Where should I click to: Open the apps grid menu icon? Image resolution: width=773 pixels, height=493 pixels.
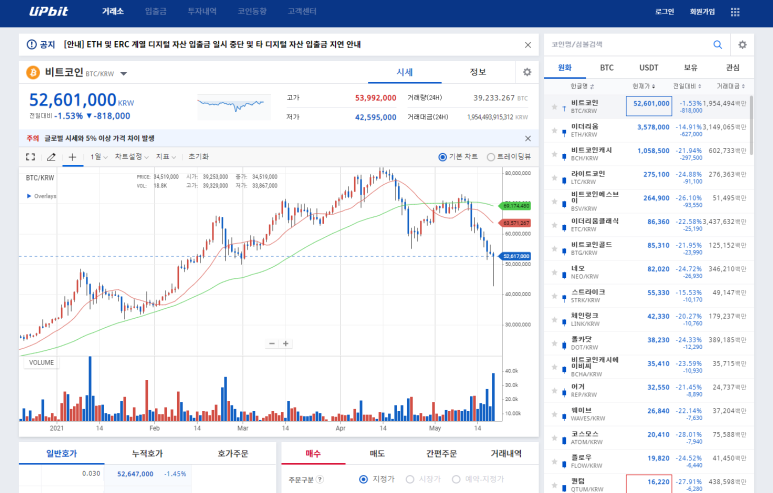coord(735,12)
